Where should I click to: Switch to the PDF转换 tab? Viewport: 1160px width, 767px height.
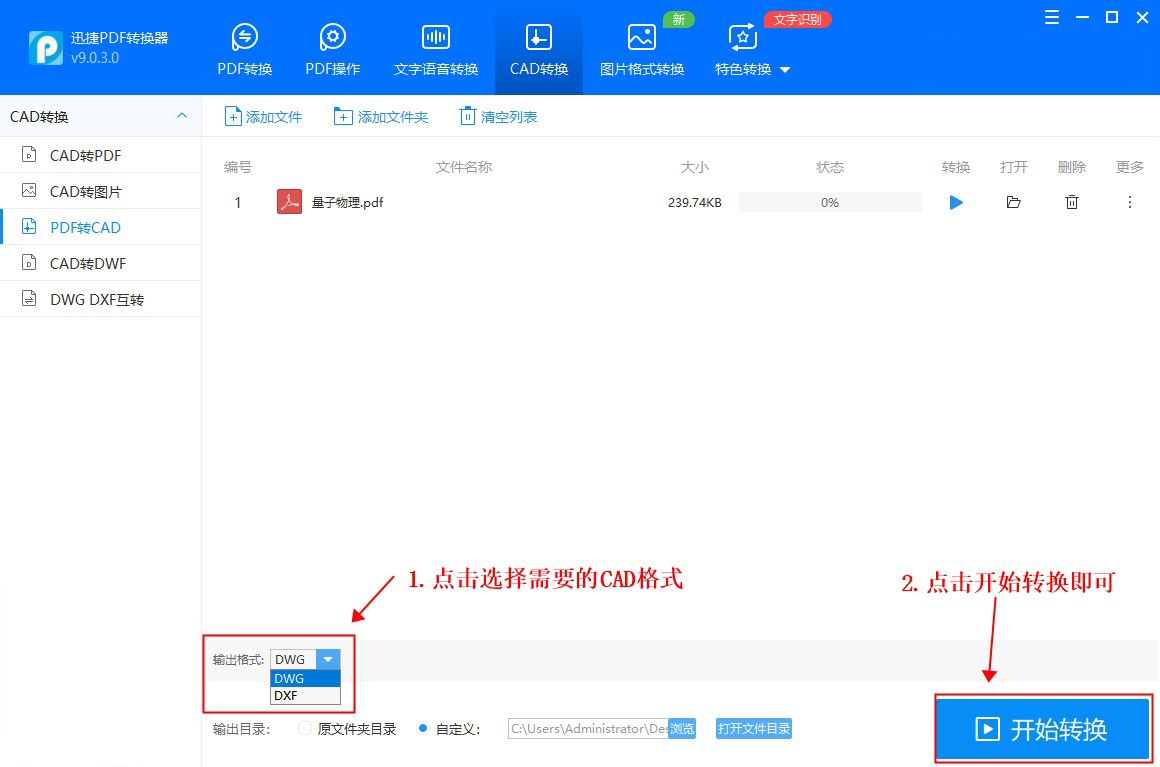point(244,47)
